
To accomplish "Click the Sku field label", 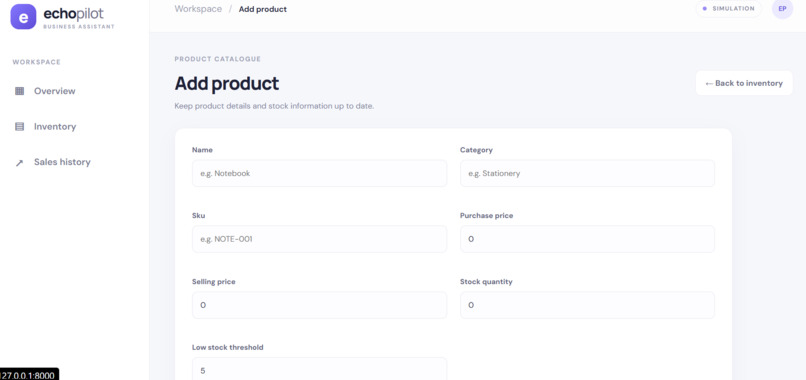I will (198, 215).
